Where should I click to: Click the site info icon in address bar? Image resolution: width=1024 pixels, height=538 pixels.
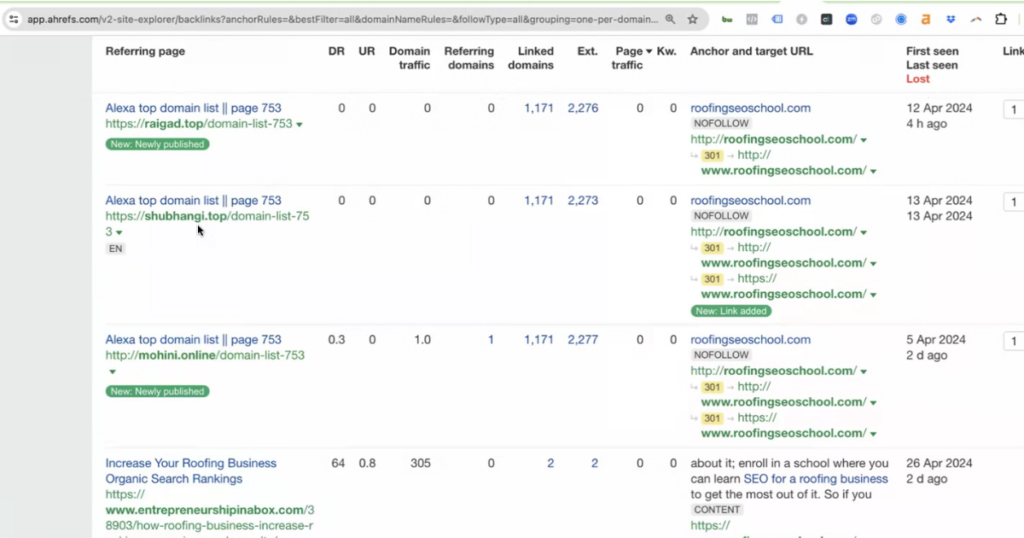pos(14,20)
